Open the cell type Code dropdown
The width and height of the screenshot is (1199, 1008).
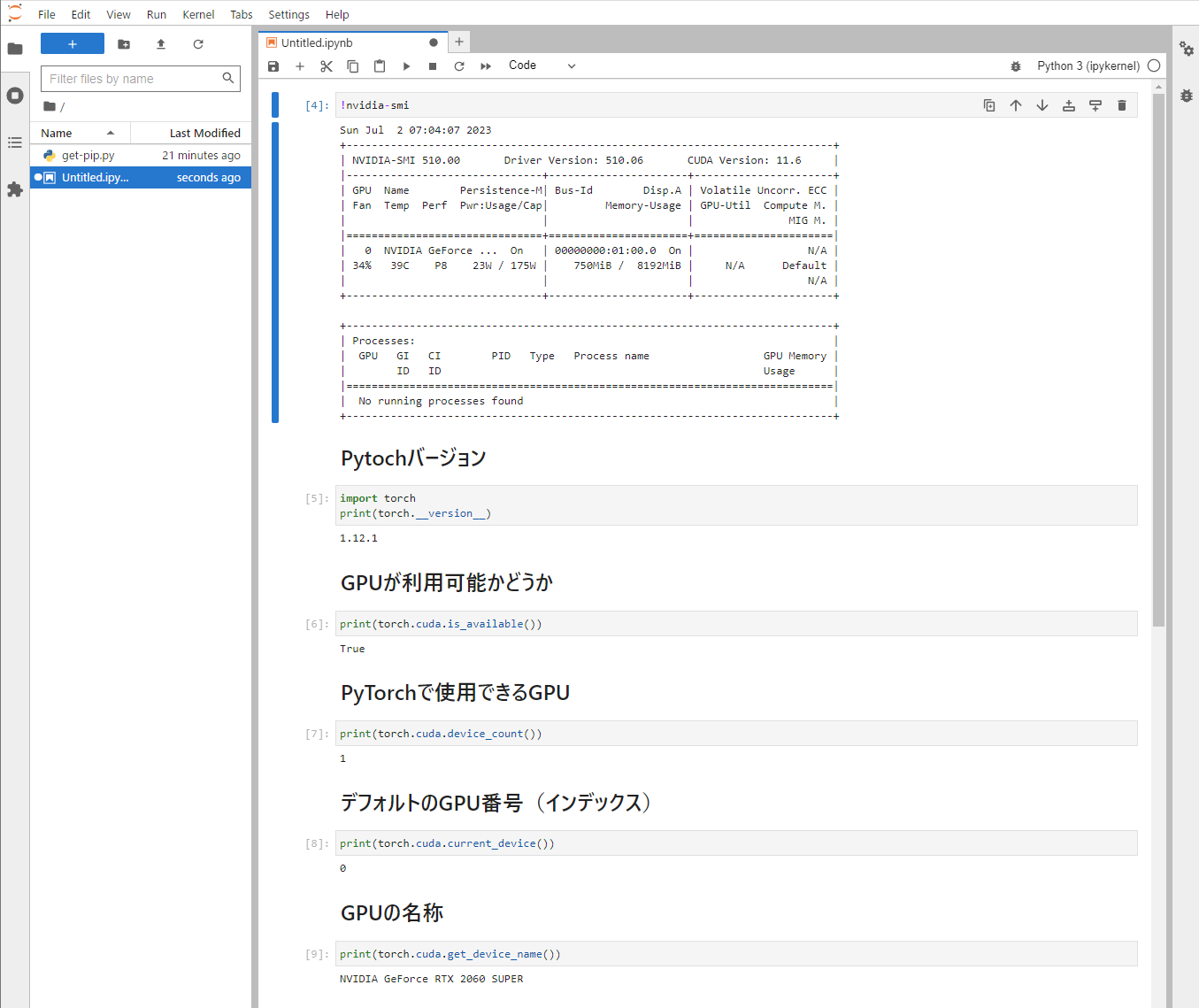pyautogui.click(x=542, y=65)
